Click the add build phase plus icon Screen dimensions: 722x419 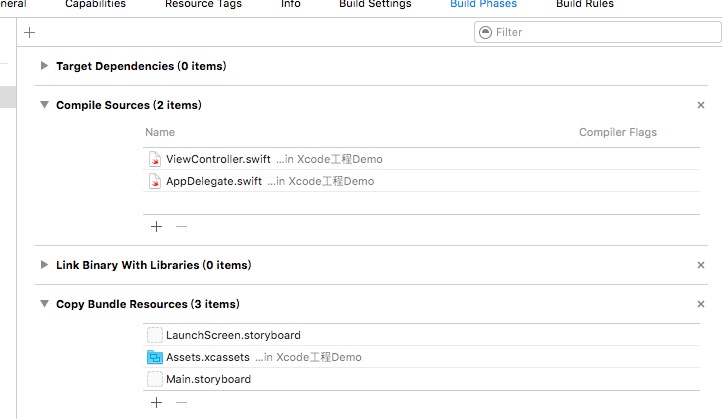coord(29,32)
